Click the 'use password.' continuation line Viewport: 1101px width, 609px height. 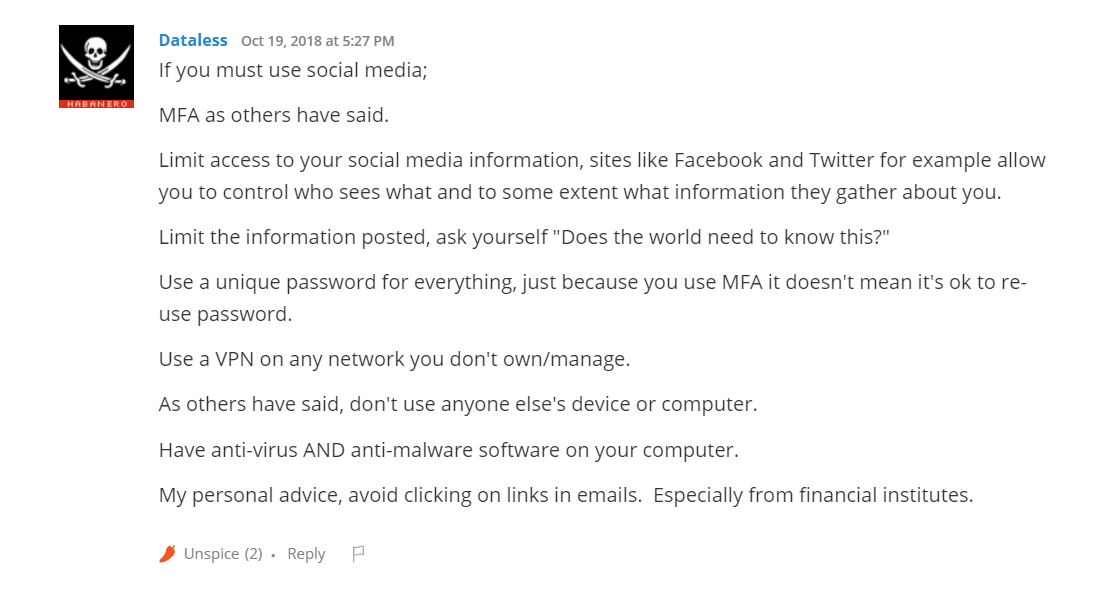tap(225, 314)
